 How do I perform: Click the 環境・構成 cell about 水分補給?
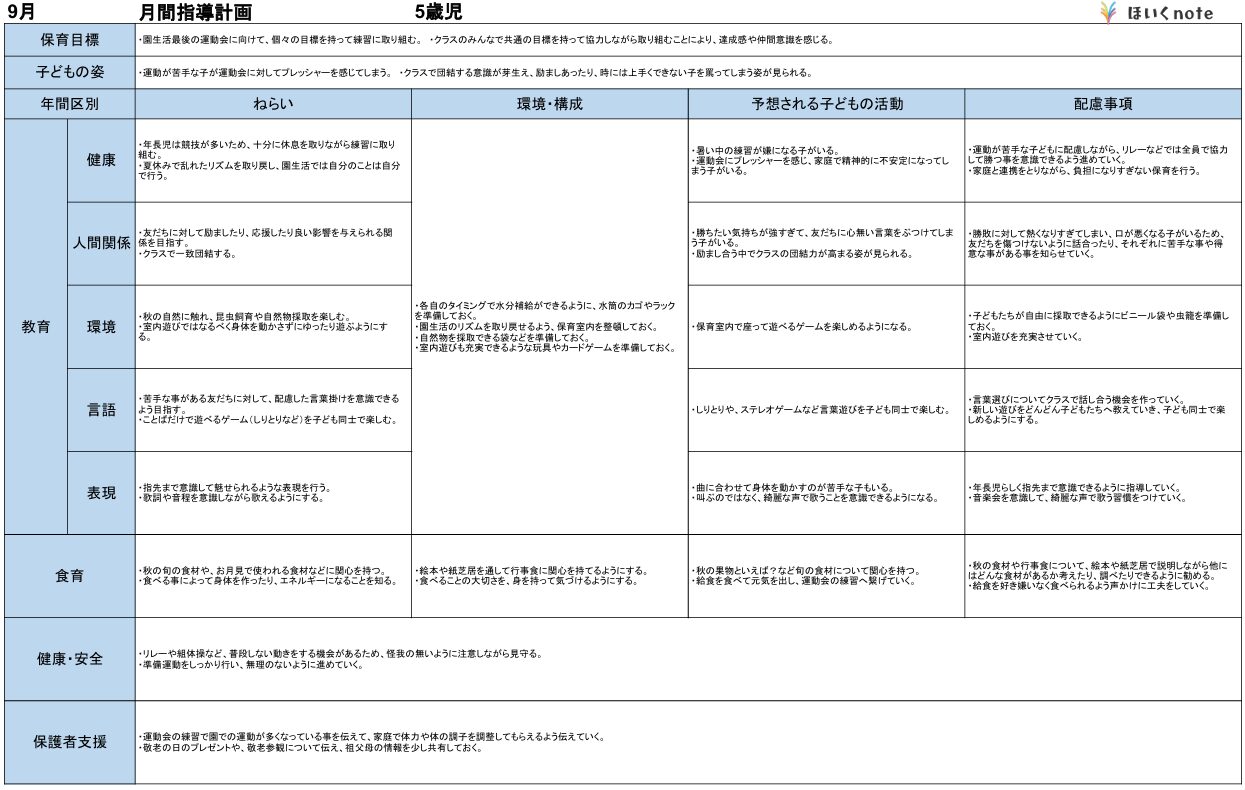click(550, 327)
